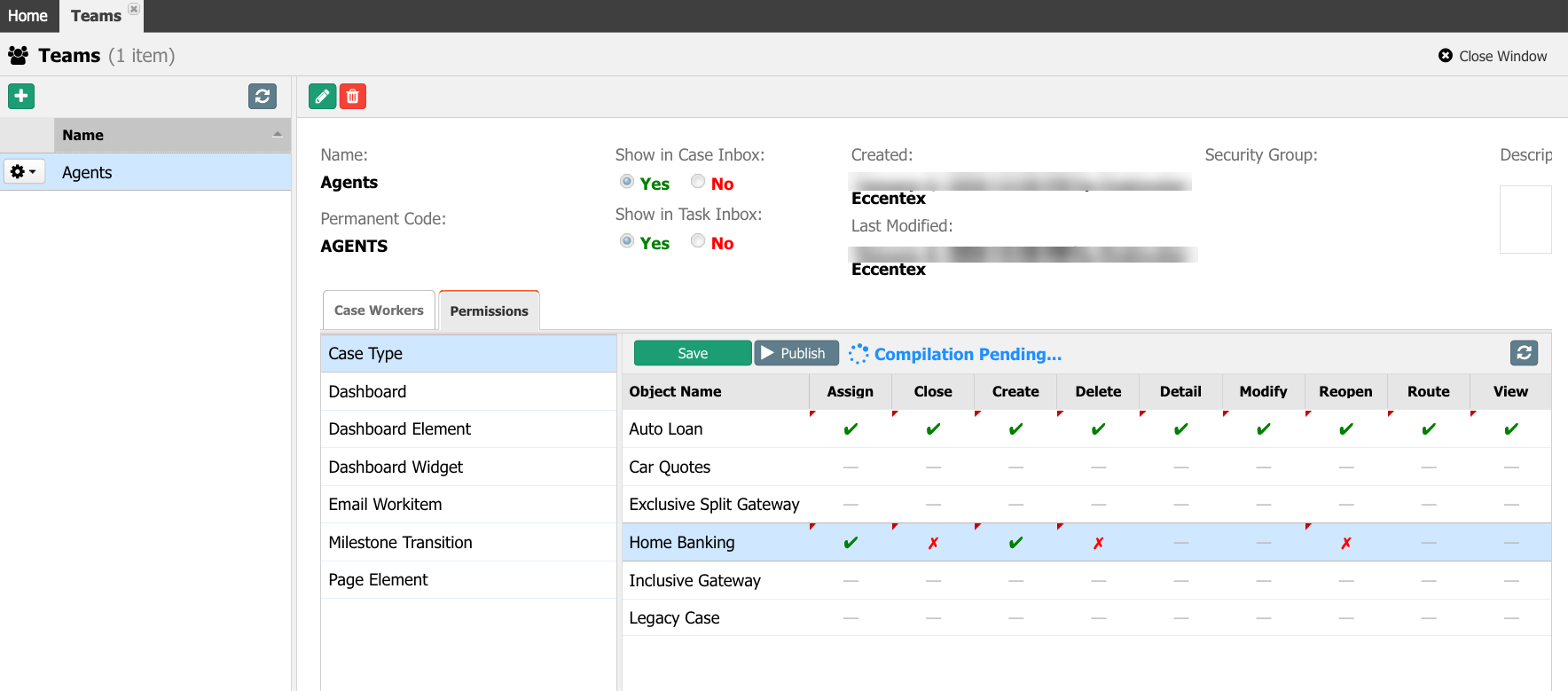Click the green Save button
The image size is (1568, 691).
[x=692, y=353]
